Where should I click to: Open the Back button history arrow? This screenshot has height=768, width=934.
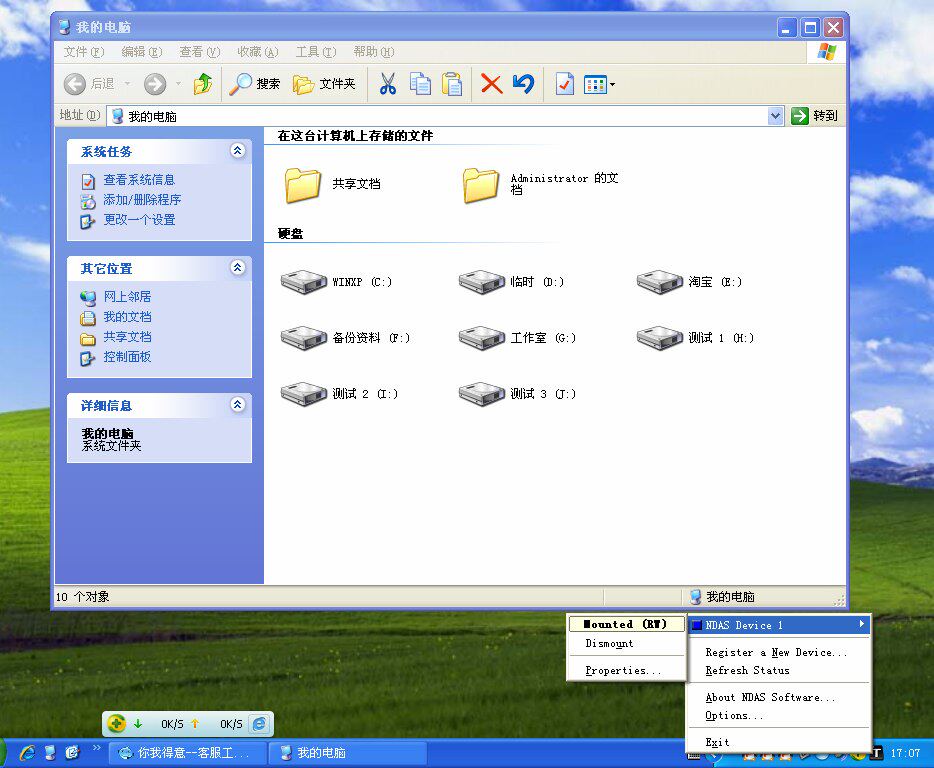coord(127,84)
